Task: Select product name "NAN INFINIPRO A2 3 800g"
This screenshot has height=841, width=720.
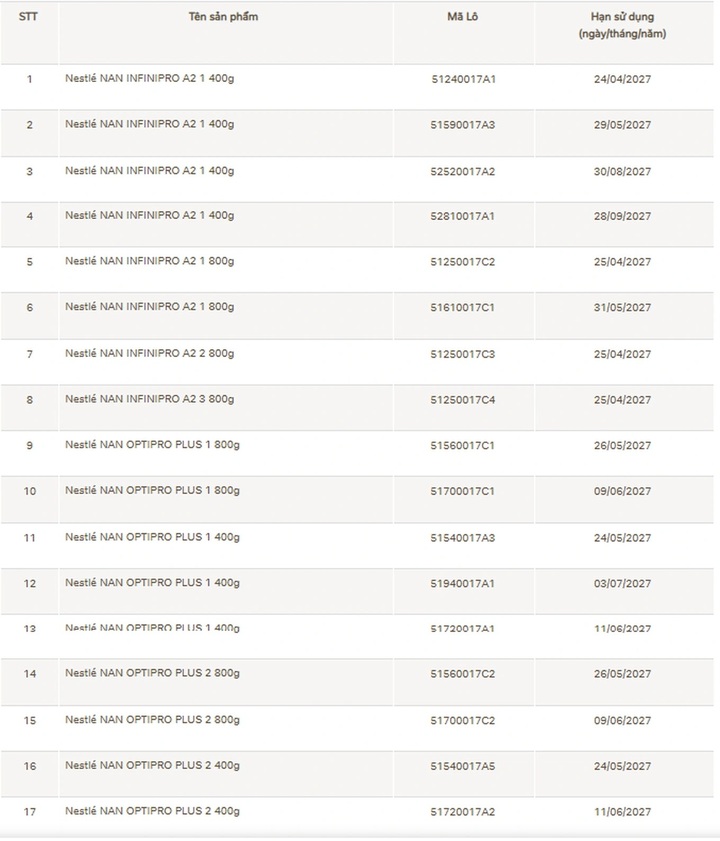Action: pos(150,399)
